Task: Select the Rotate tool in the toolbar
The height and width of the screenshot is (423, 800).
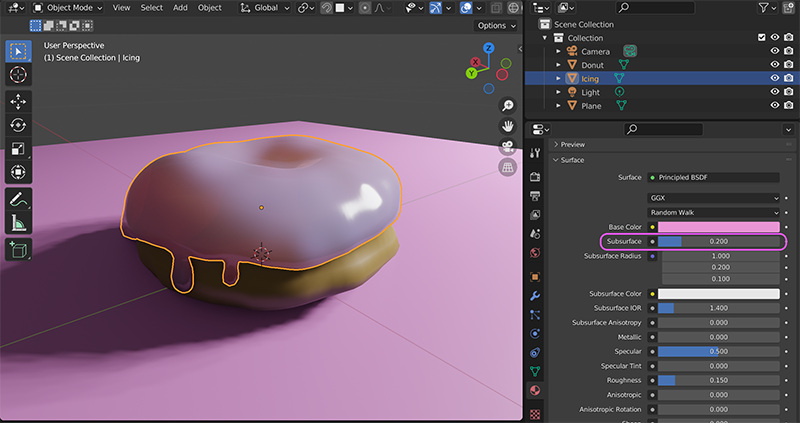Action: pos(18,125)
